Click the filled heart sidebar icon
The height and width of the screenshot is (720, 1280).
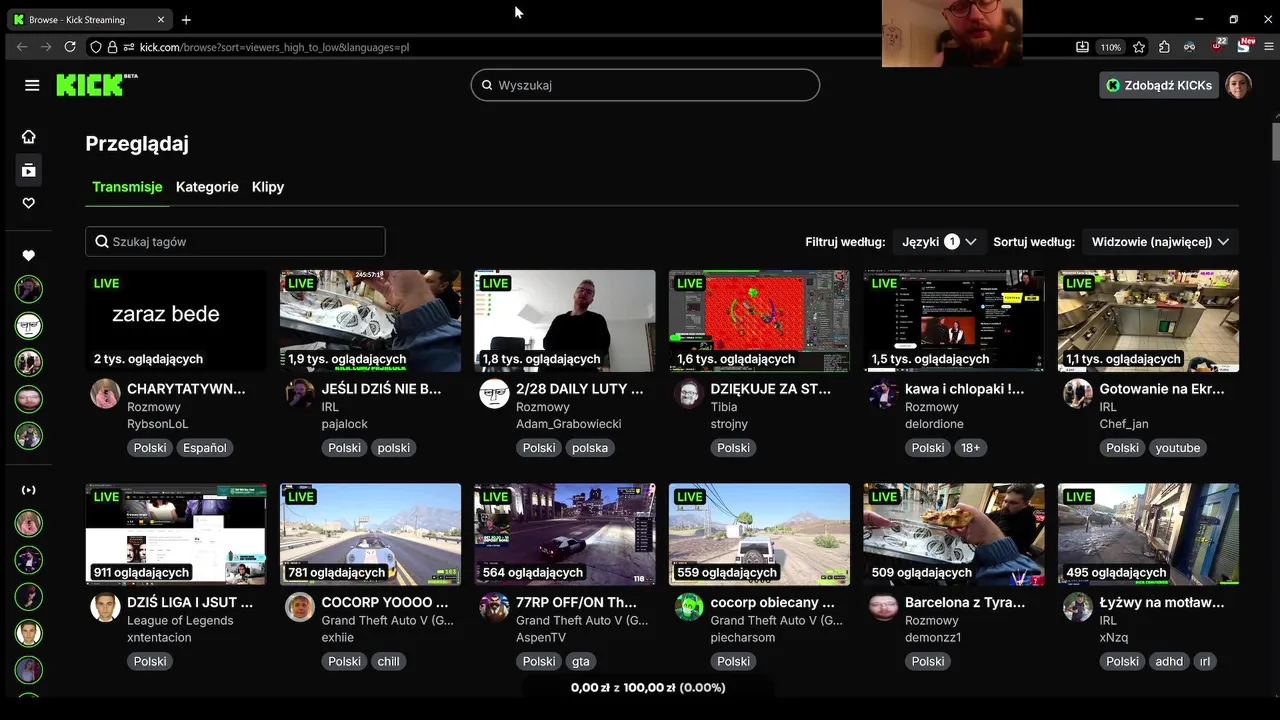29,256
